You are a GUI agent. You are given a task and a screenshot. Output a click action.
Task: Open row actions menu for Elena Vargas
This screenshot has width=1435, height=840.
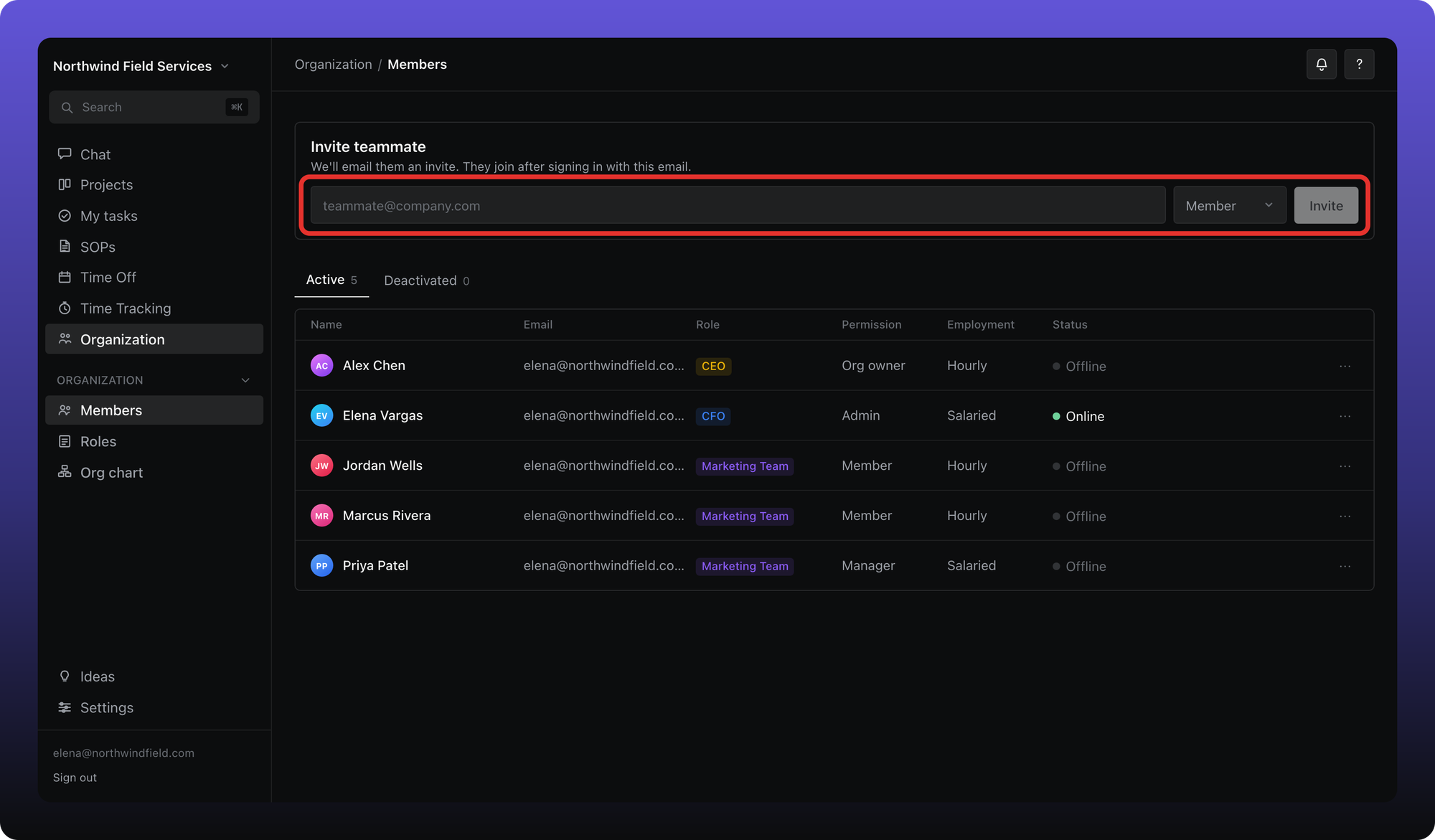[1345, 416]
